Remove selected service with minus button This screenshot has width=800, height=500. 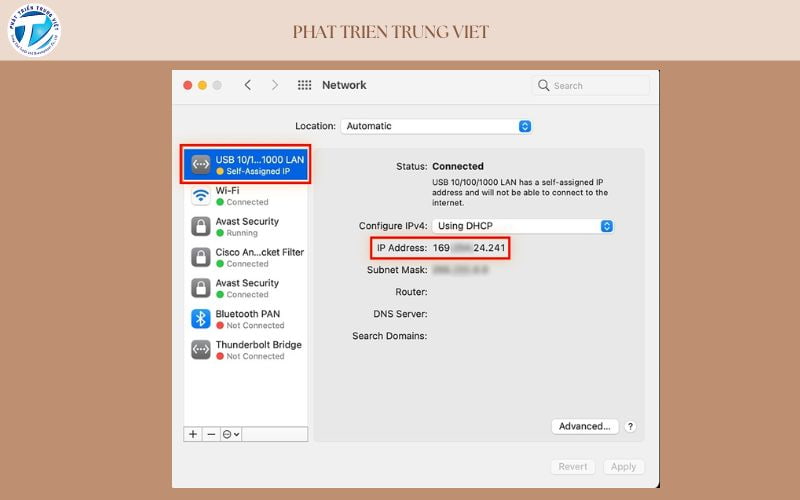[x=210, y=434]
